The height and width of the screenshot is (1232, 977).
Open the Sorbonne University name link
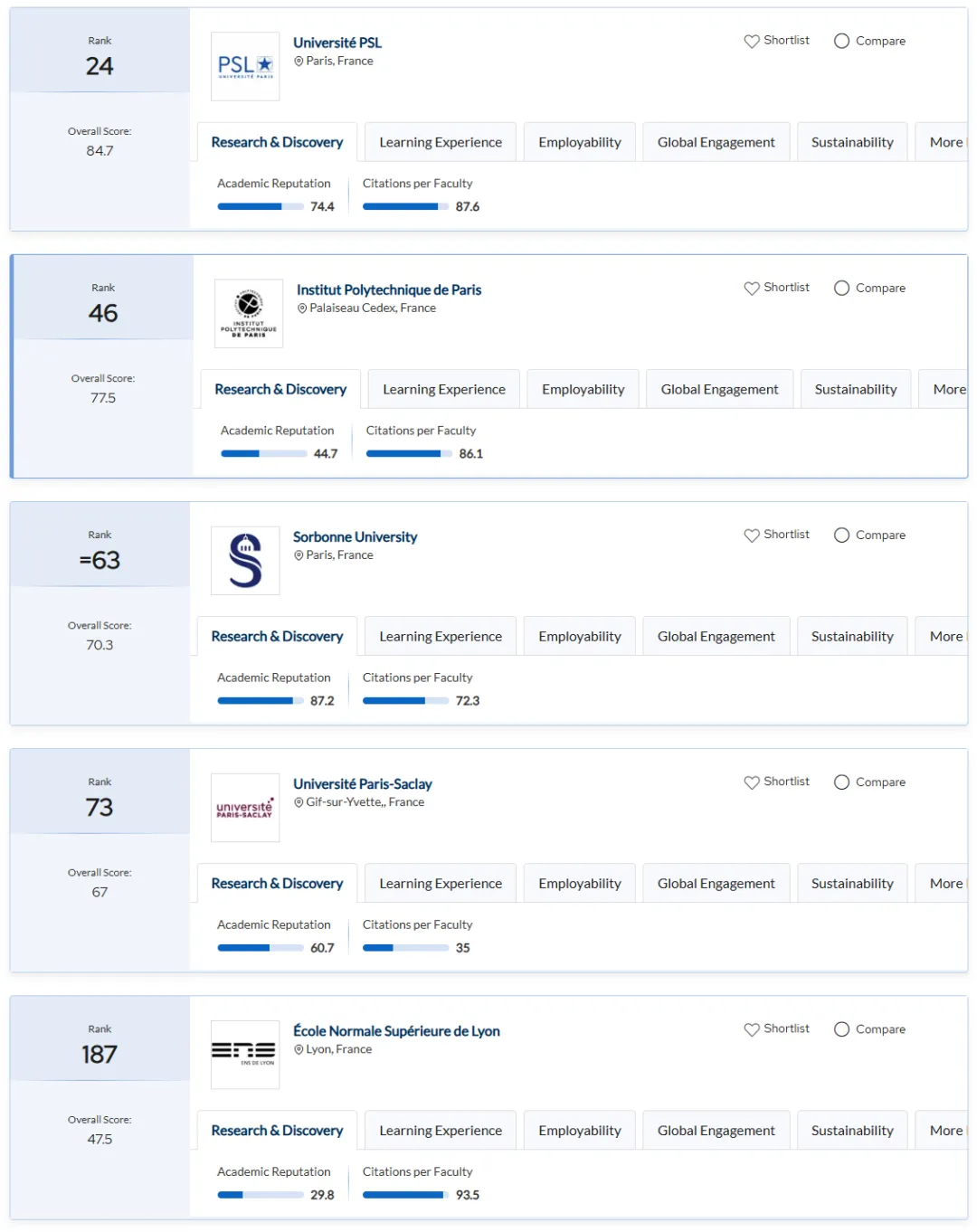[x=355, y=536]
